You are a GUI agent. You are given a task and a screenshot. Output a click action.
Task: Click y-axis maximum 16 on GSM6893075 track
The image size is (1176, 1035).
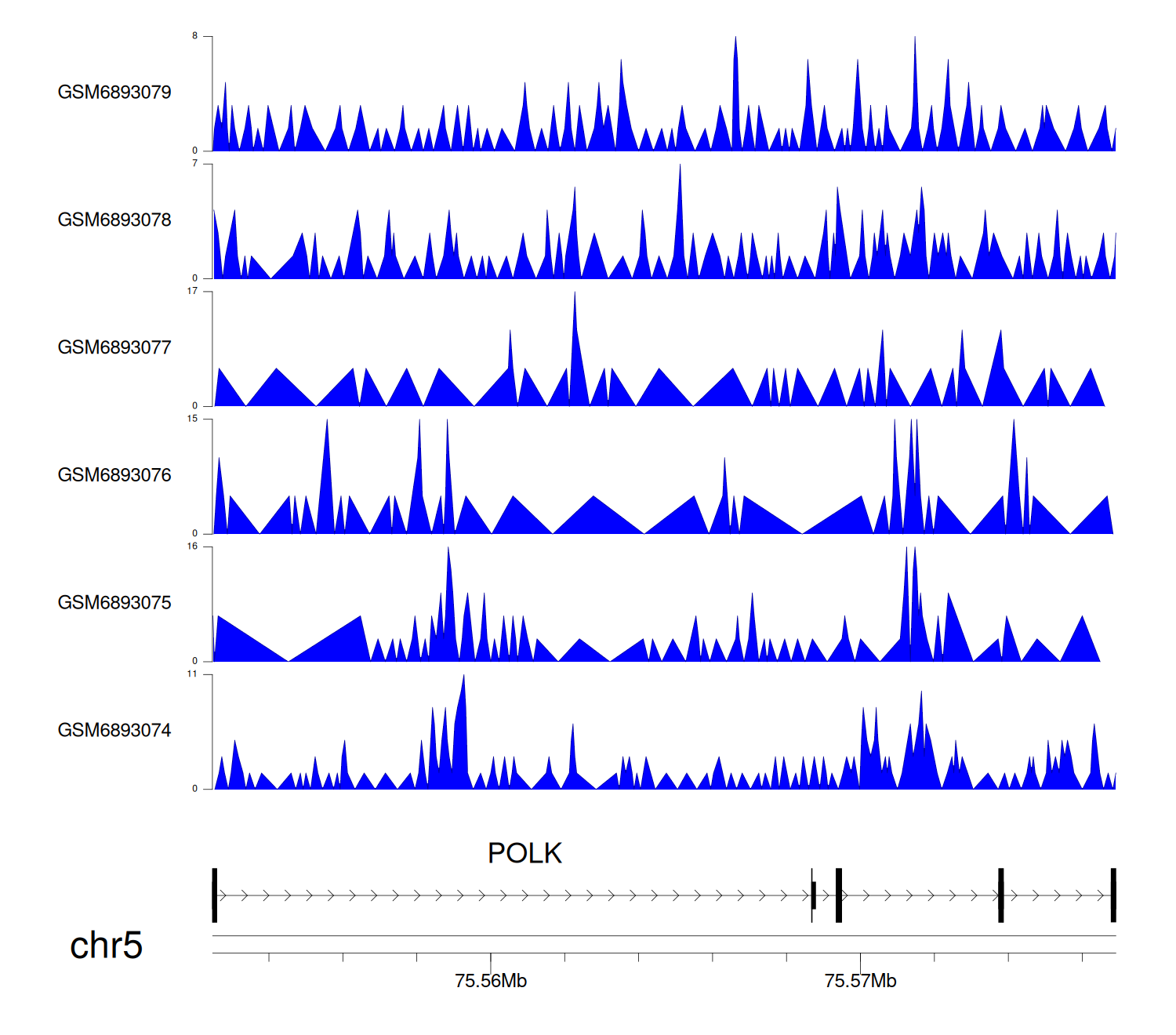pyautogui.click(x=192, y=547)
